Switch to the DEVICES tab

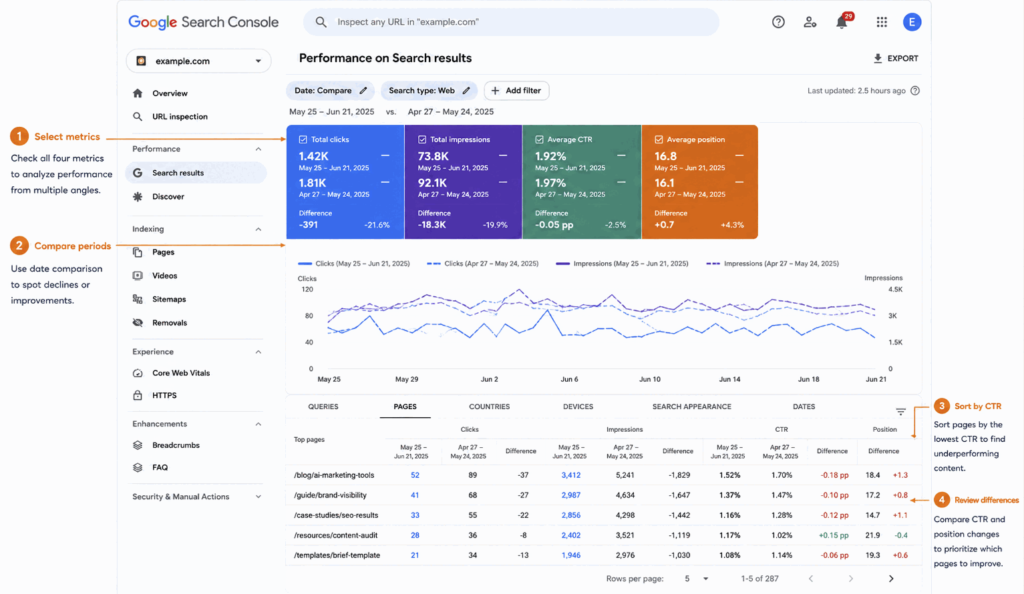tap(578, 407)
